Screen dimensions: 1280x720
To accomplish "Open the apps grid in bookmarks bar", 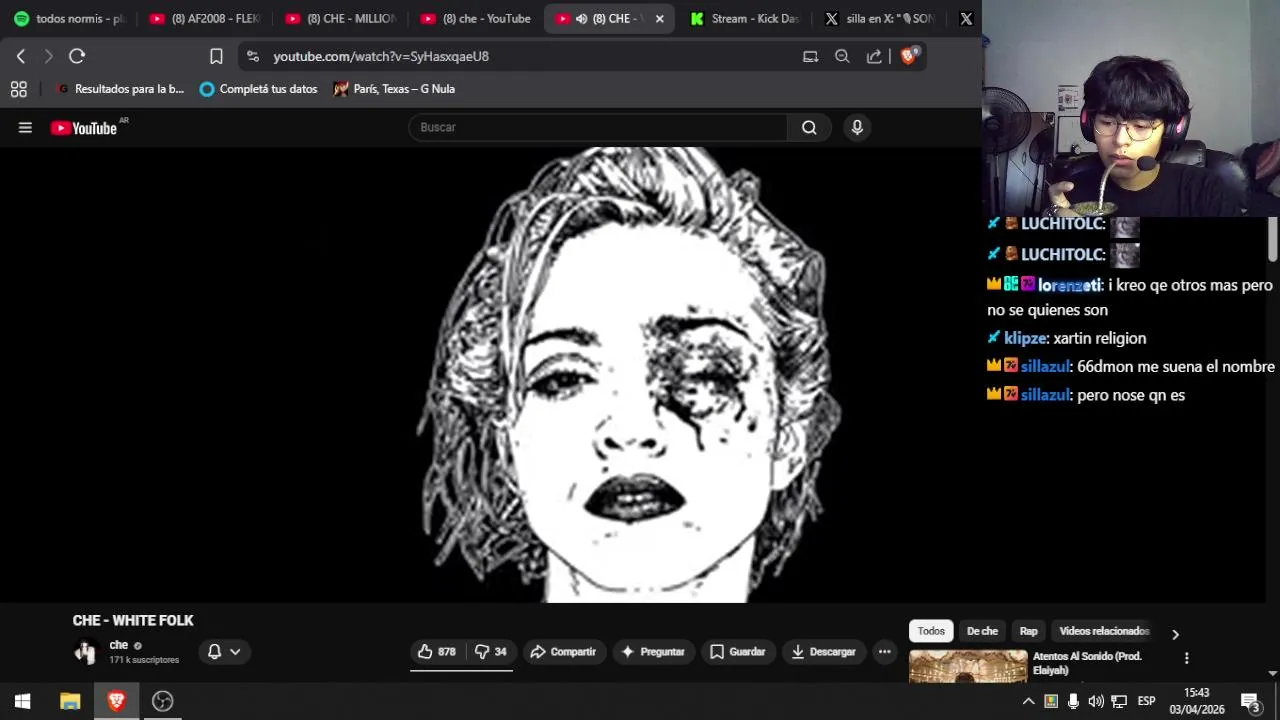I will pos(18,89).
